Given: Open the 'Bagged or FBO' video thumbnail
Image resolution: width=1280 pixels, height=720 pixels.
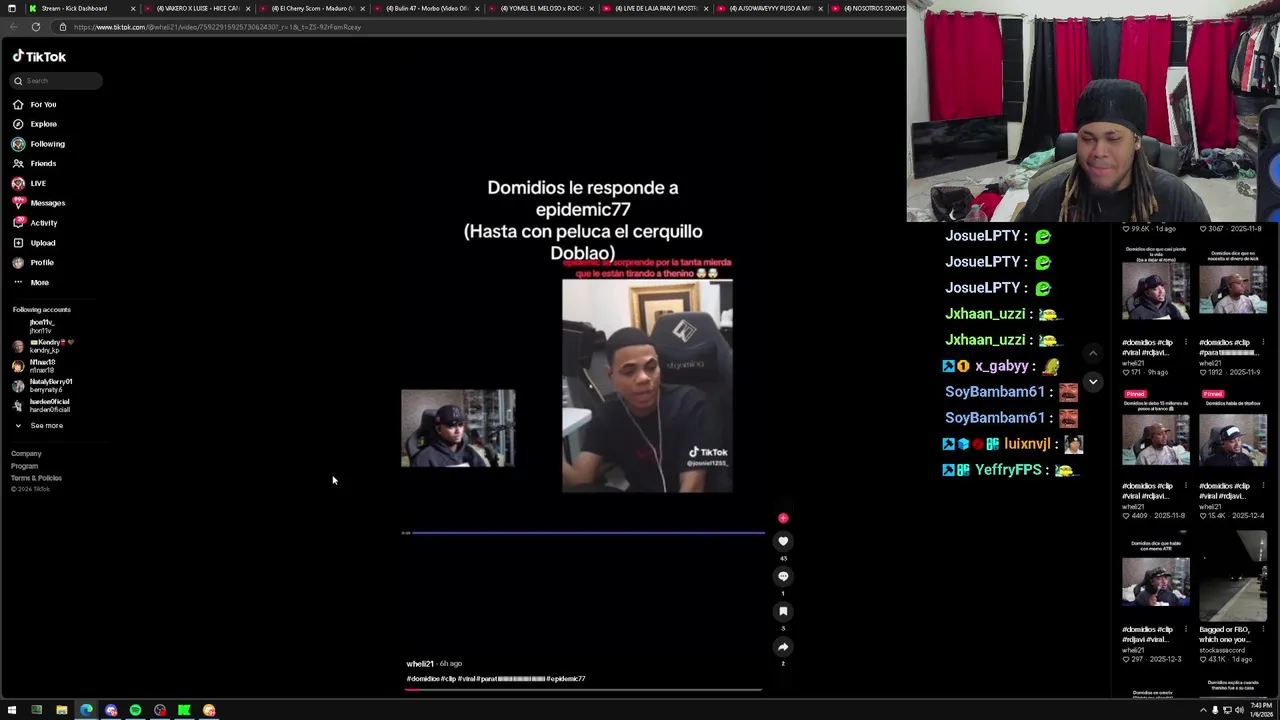Looking at the screenshot, I should pos(1233,578).
